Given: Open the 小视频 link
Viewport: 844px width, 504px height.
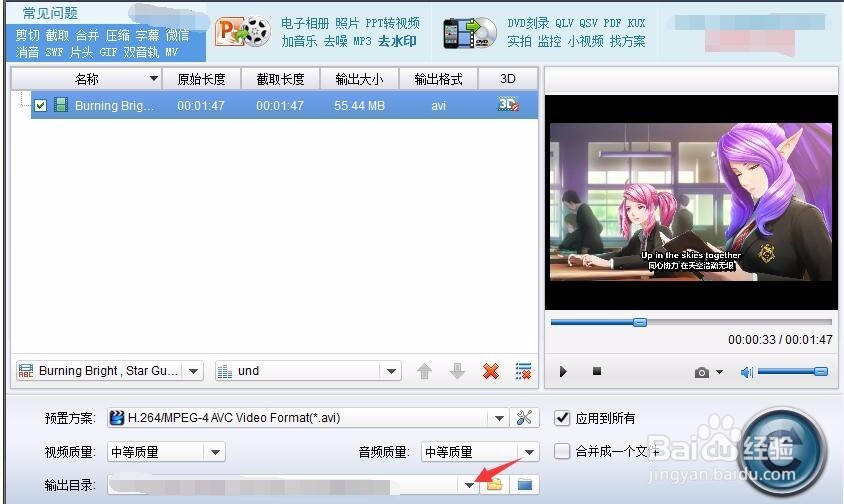Looking at the screenshot, I should click(586, 41).
